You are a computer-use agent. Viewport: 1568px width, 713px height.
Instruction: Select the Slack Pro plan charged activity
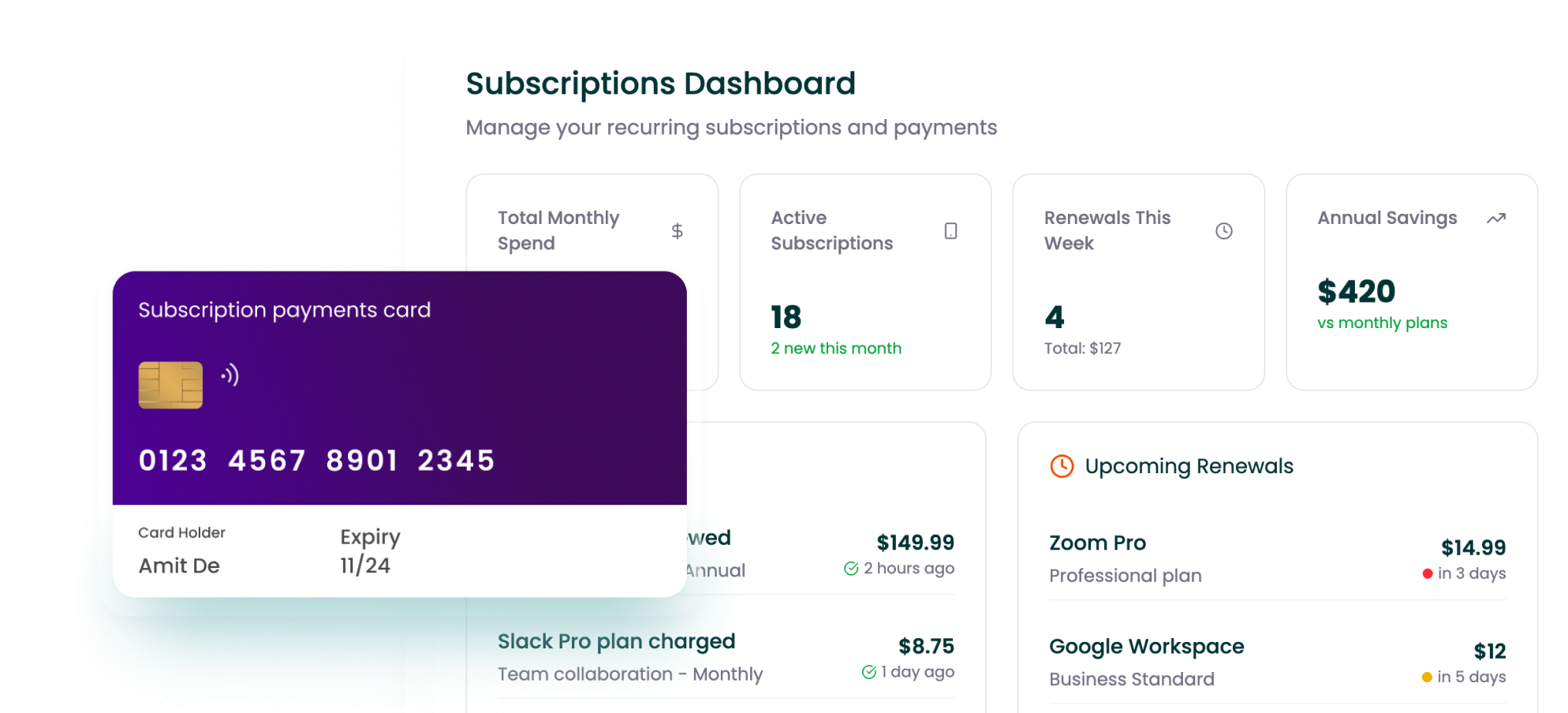616,642
